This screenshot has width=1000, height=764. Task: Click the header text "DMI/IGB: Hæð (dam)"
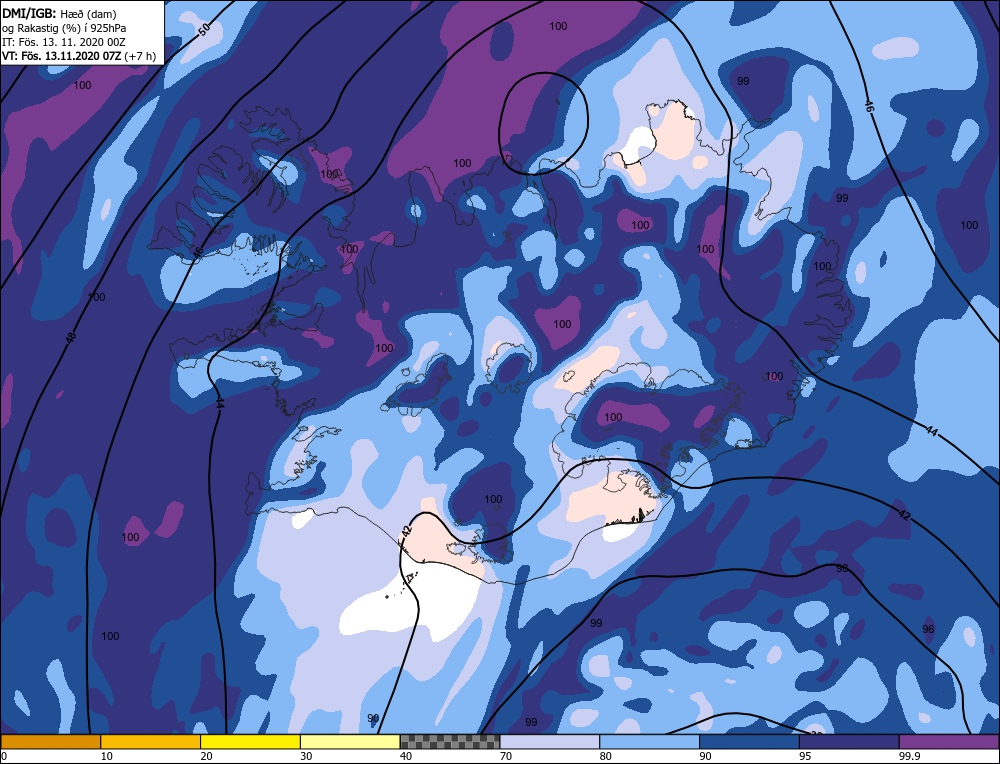click(x=59, y=13)
